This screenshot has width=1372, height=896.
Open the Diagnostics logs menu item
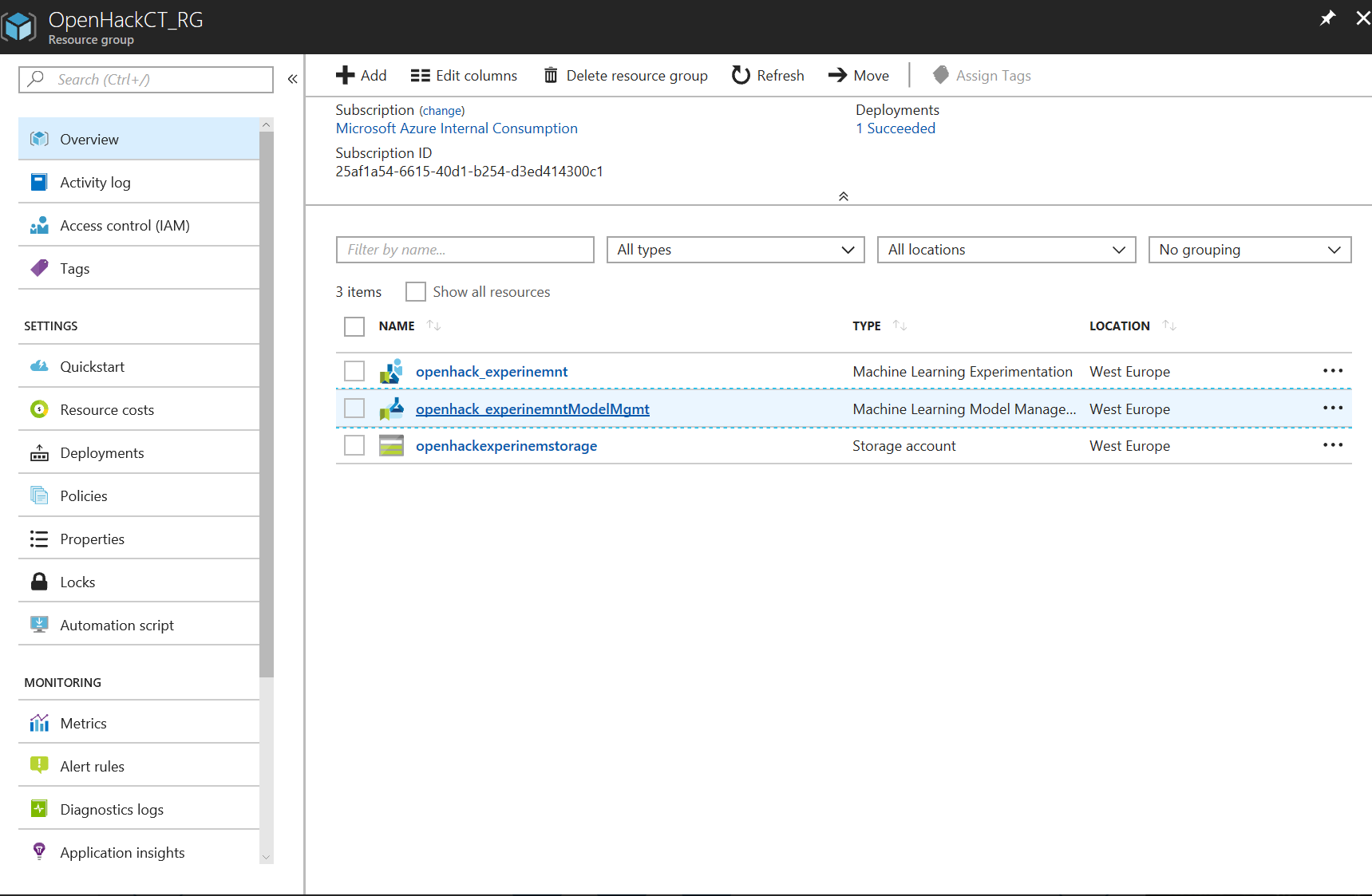[139, 809]
